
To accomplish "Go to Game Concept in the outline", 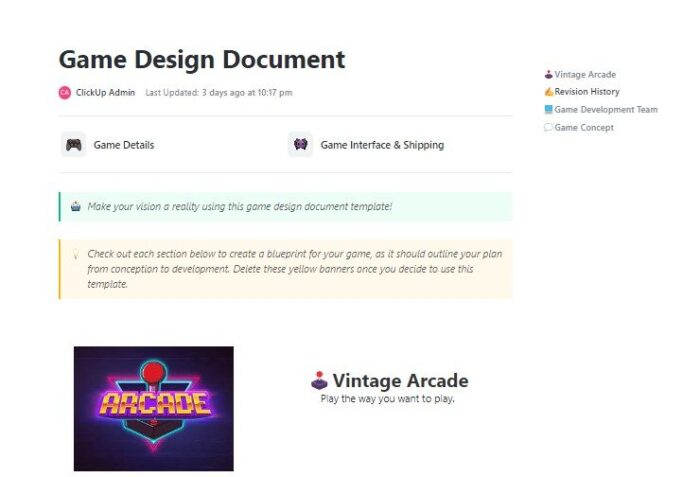I will [x=584, y=127].
